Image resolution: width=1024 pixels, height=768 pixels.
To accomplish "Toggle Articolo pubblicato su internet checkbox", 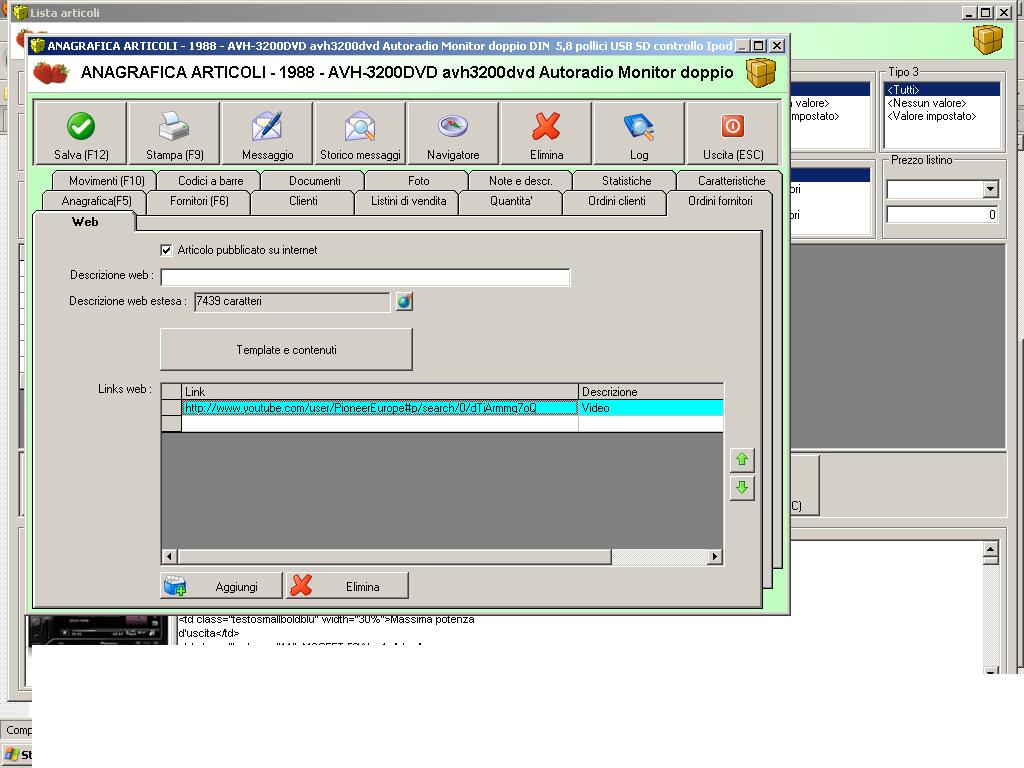I will [x=166, y=250].
